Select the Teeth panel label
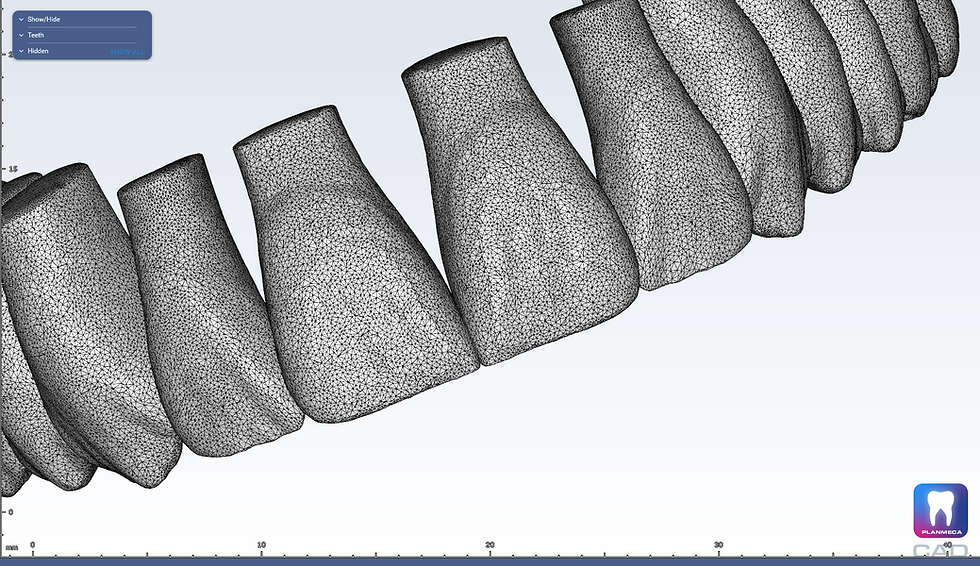This screenshot has height=566, width=980. pos(36,35)
